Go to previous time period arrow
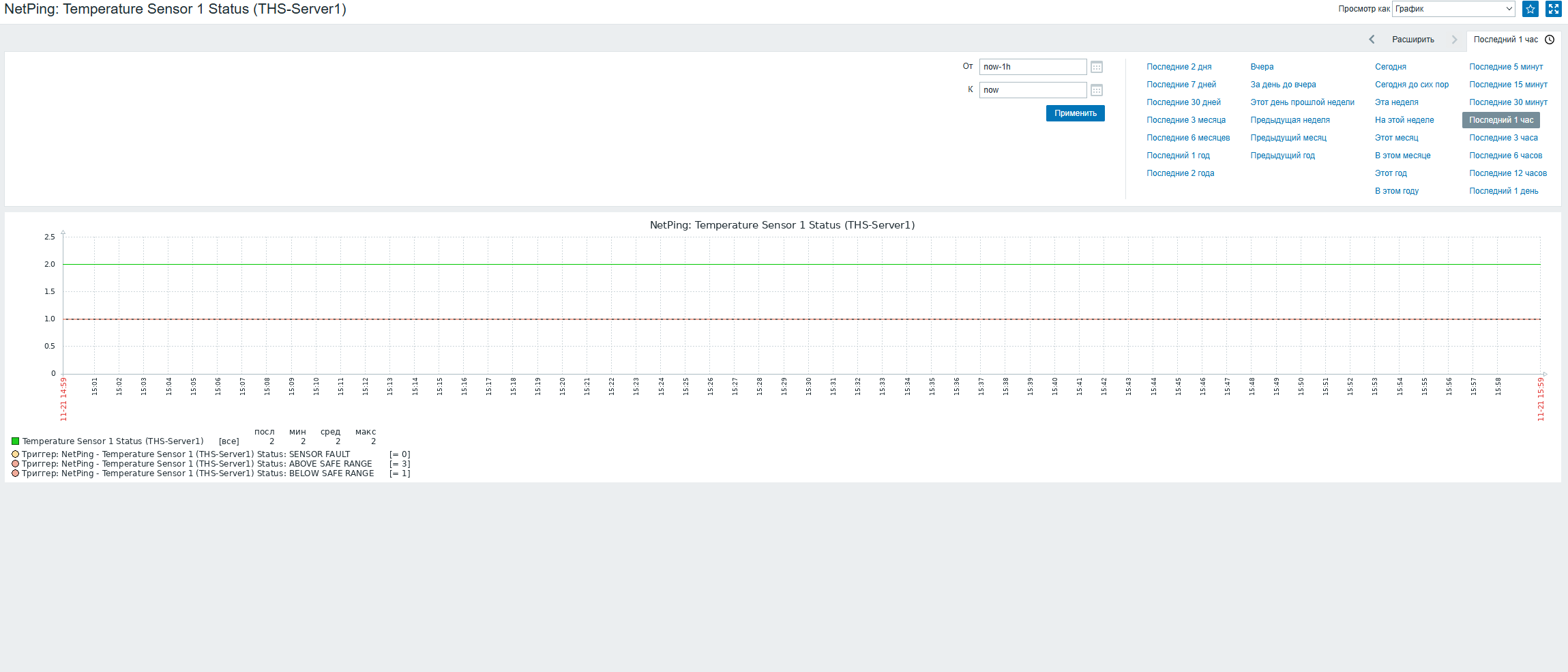The height and width of the screenshot is (672, 1568). [1372, 40]
